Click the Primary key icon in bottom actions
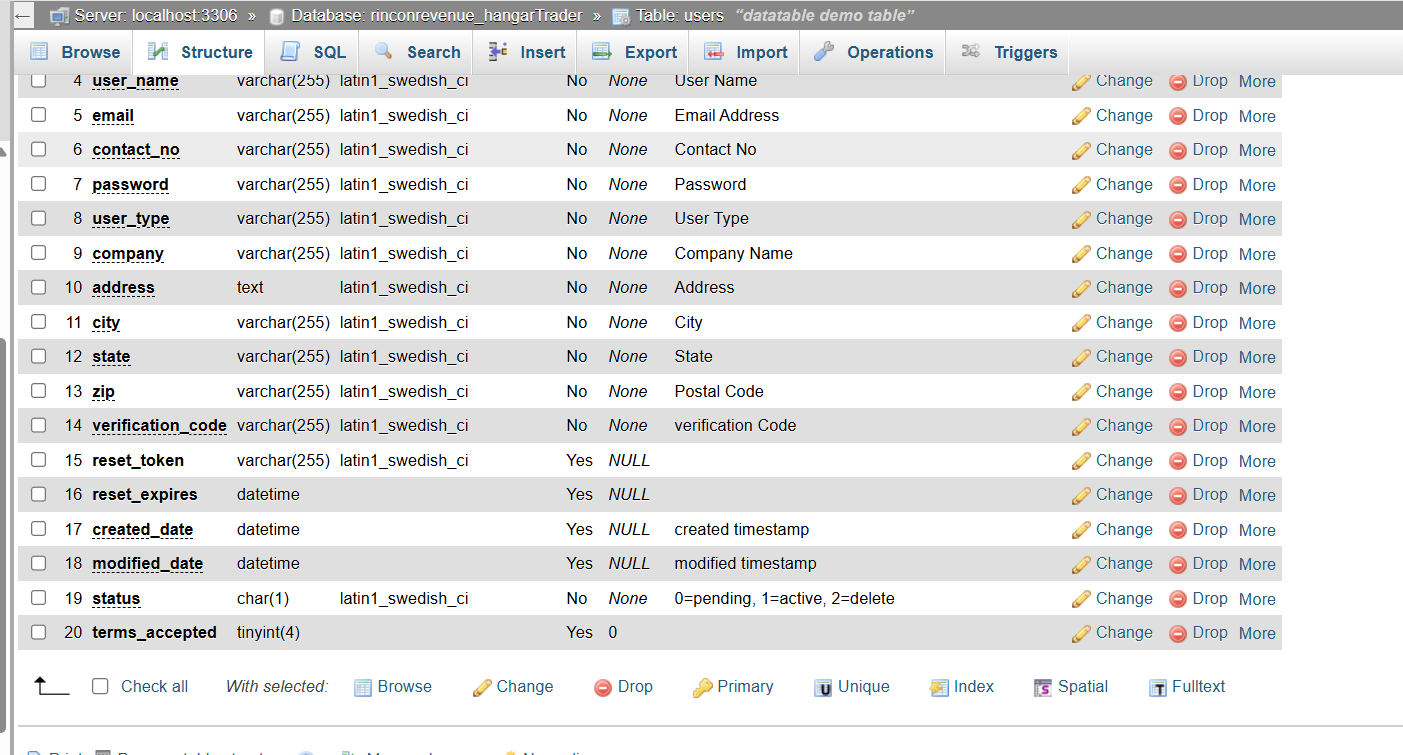Image resolution: width=1403 pixels, height=755 pixels. pyautogui.click(x=702, y=687)
